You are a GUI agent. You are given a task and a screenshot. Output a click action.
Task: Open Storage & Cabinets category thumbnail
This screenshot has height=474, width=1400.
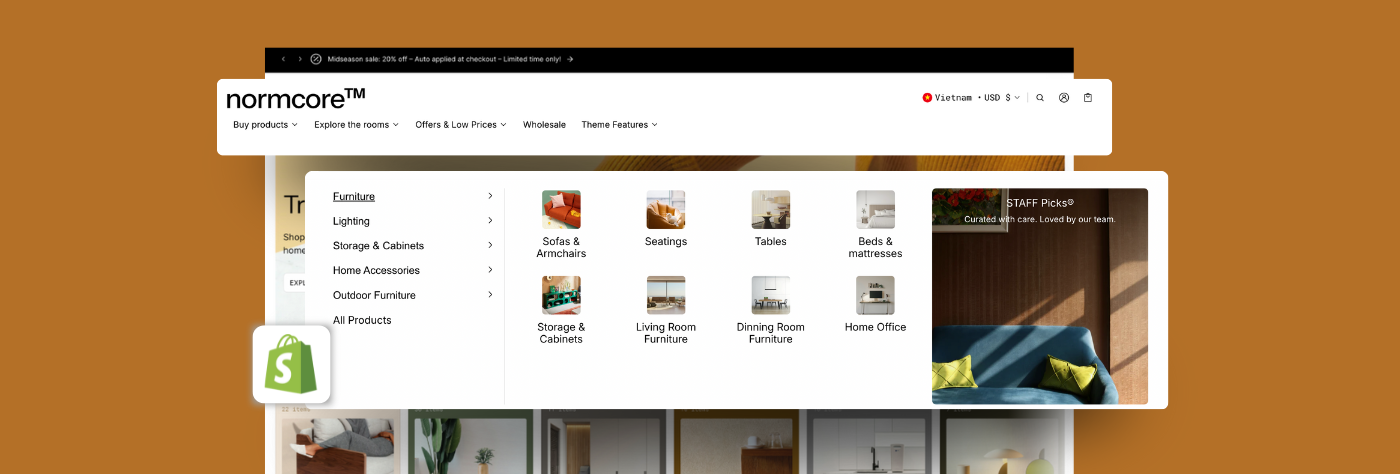[561, 295]
